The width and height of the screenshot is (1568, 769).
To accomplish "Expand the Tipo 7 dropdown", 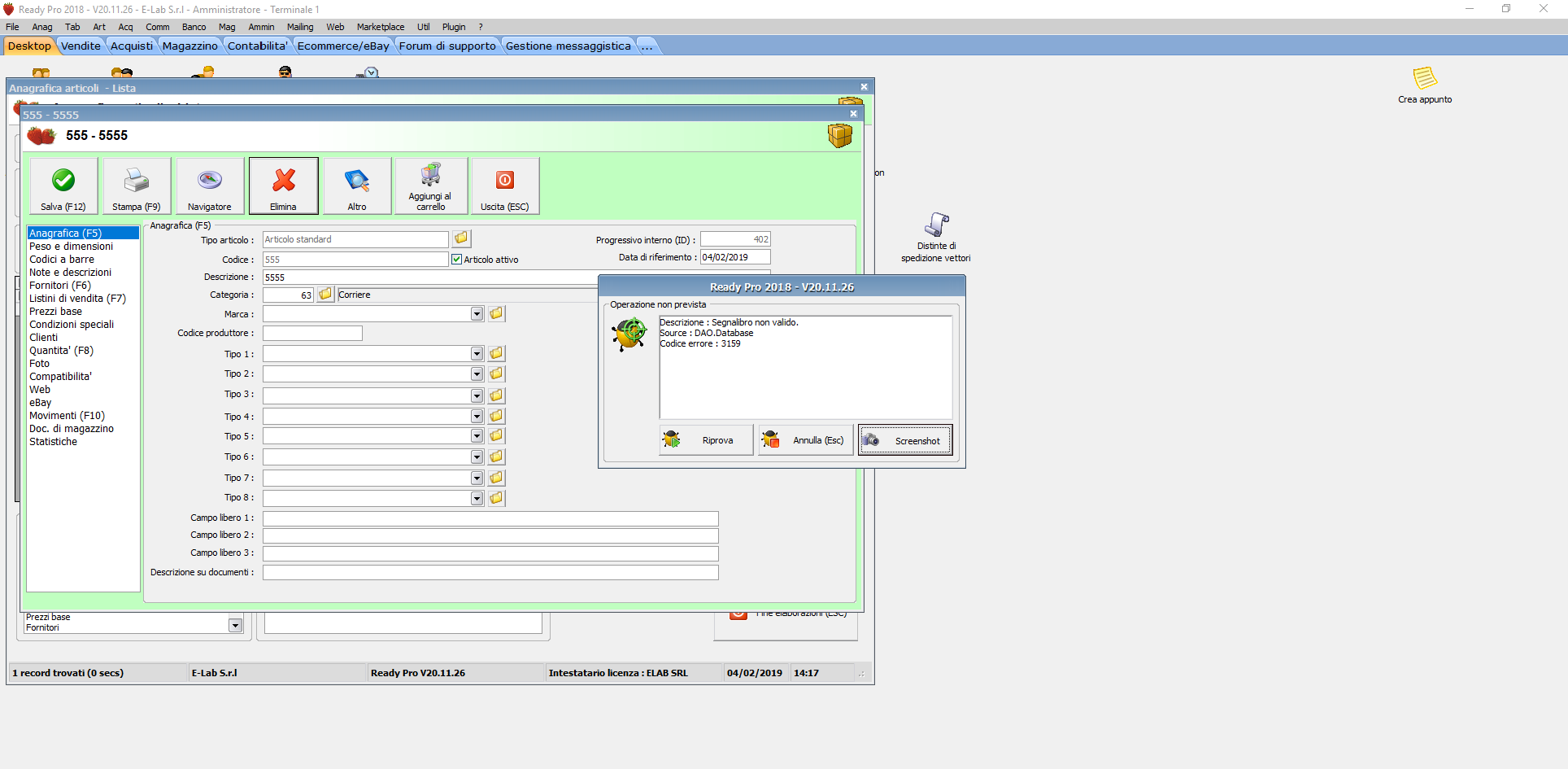I will 477,478.
